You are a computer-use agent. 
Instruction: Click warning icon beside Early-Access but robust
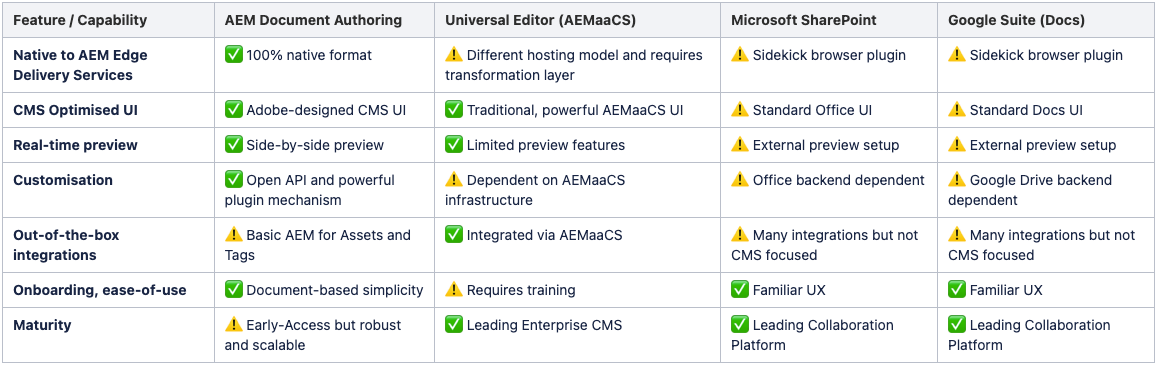(x=233, y=325)
